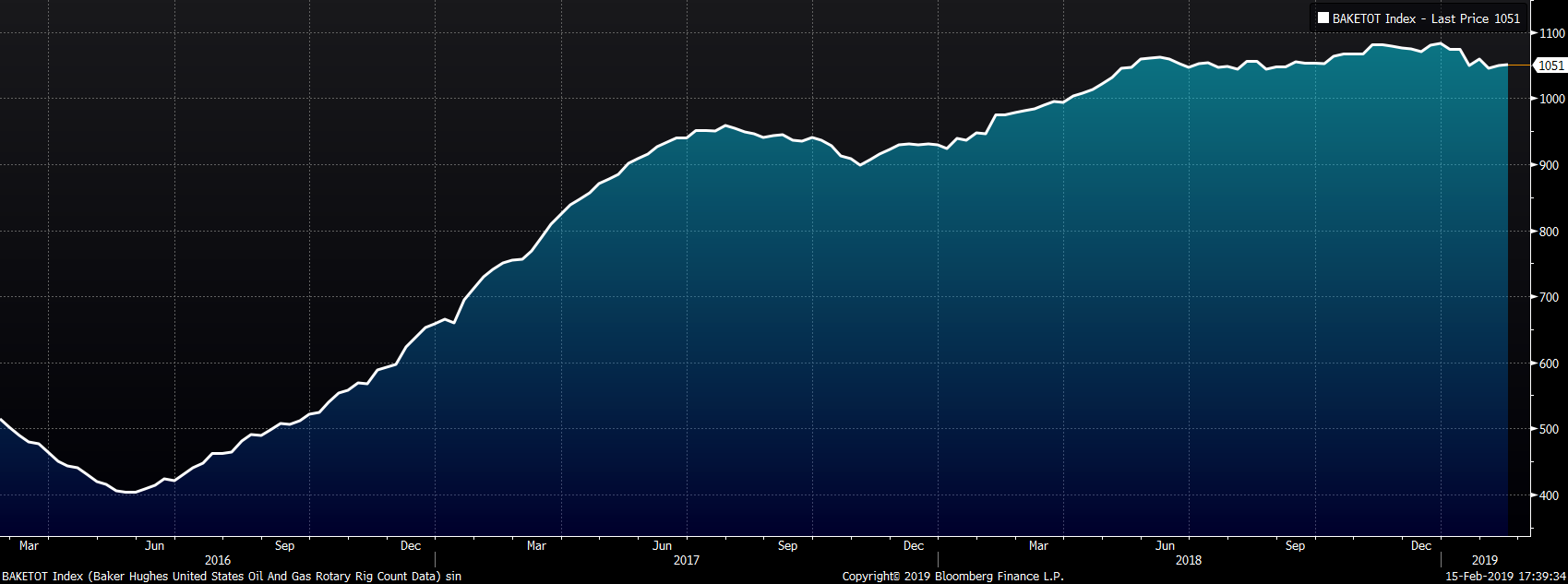Screen dimensions: 1568x584
Task: Click the white legend swatch beside BAKETOT Index
Action: (1323, 18)
